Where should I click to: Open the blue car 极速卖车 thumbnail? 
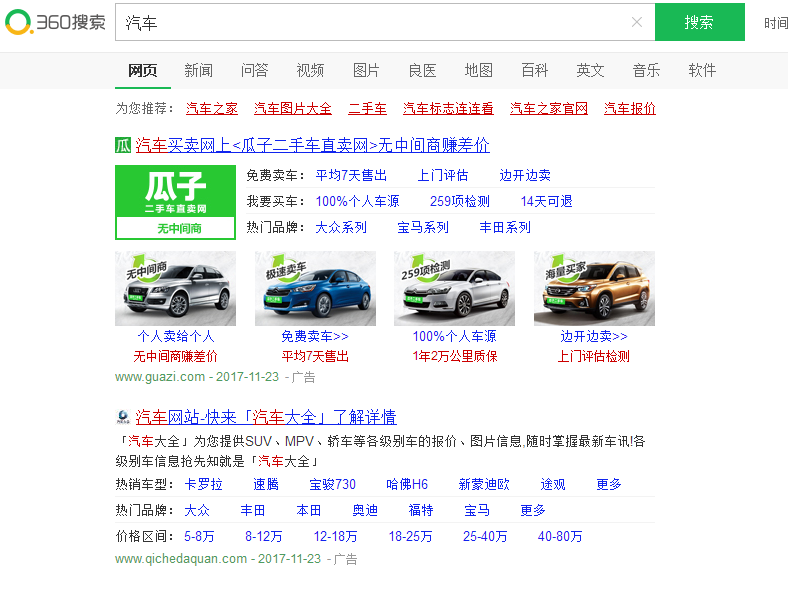(x=315, y=288)
